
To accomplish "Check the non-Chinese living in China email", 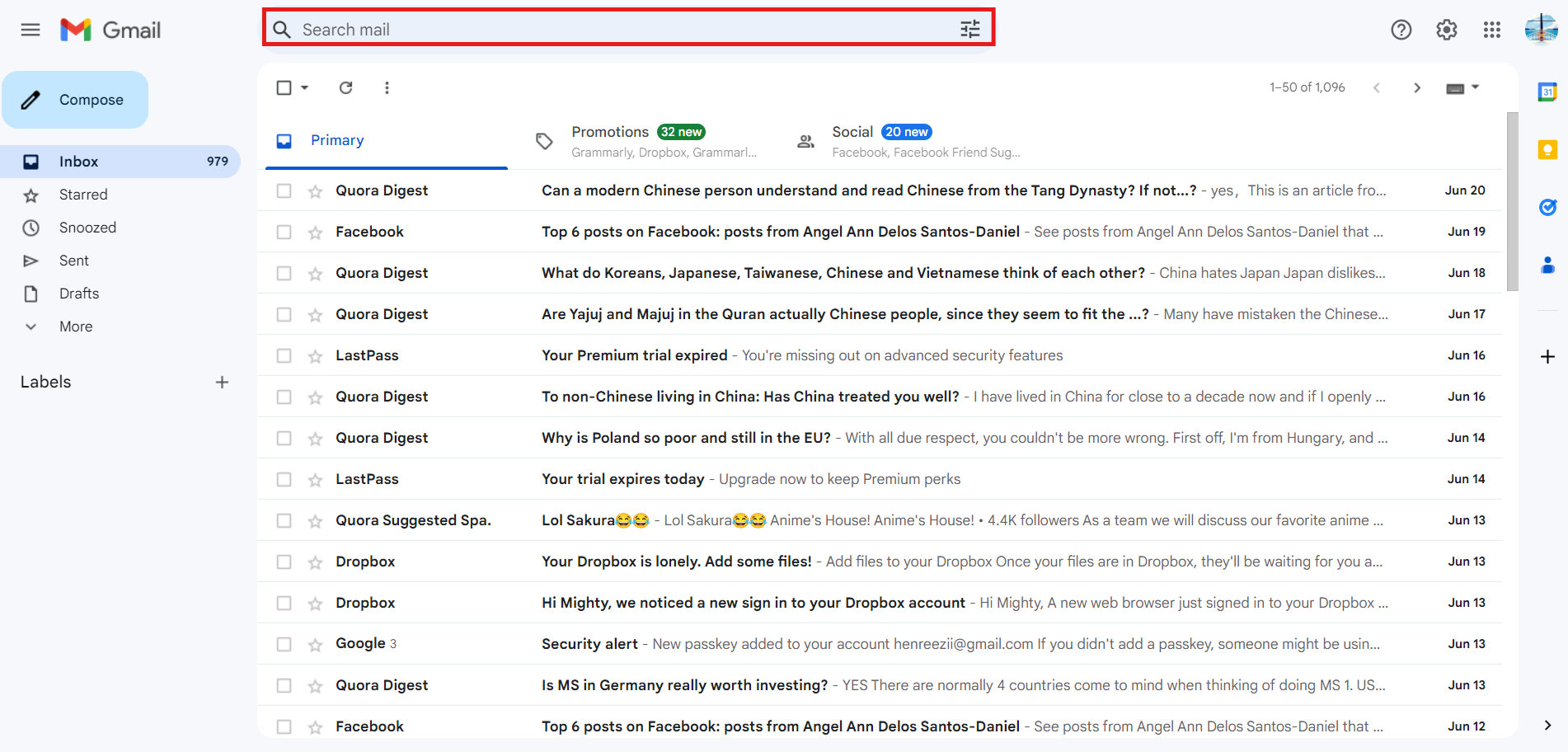I will (x=284, y=397).
